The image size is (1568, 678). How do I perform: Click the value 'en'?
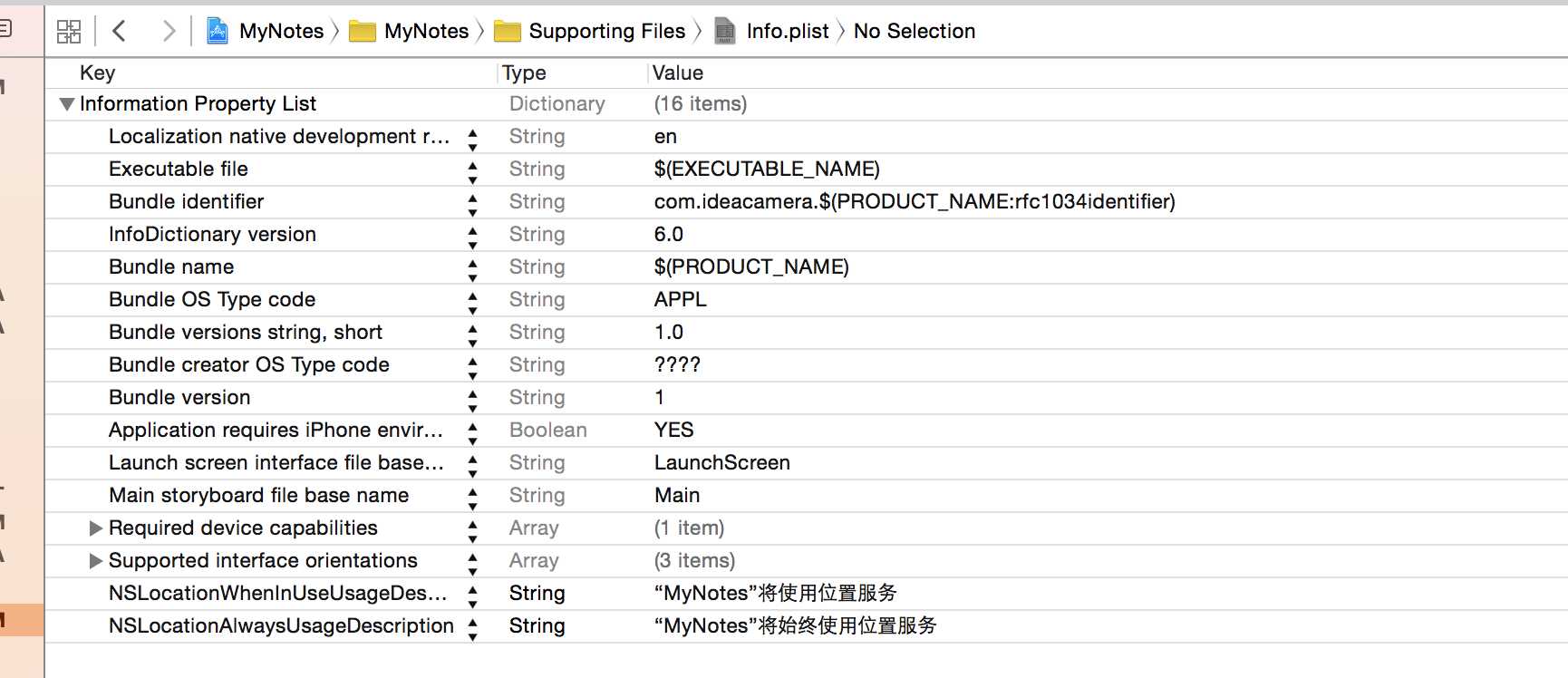click(665, 137)
